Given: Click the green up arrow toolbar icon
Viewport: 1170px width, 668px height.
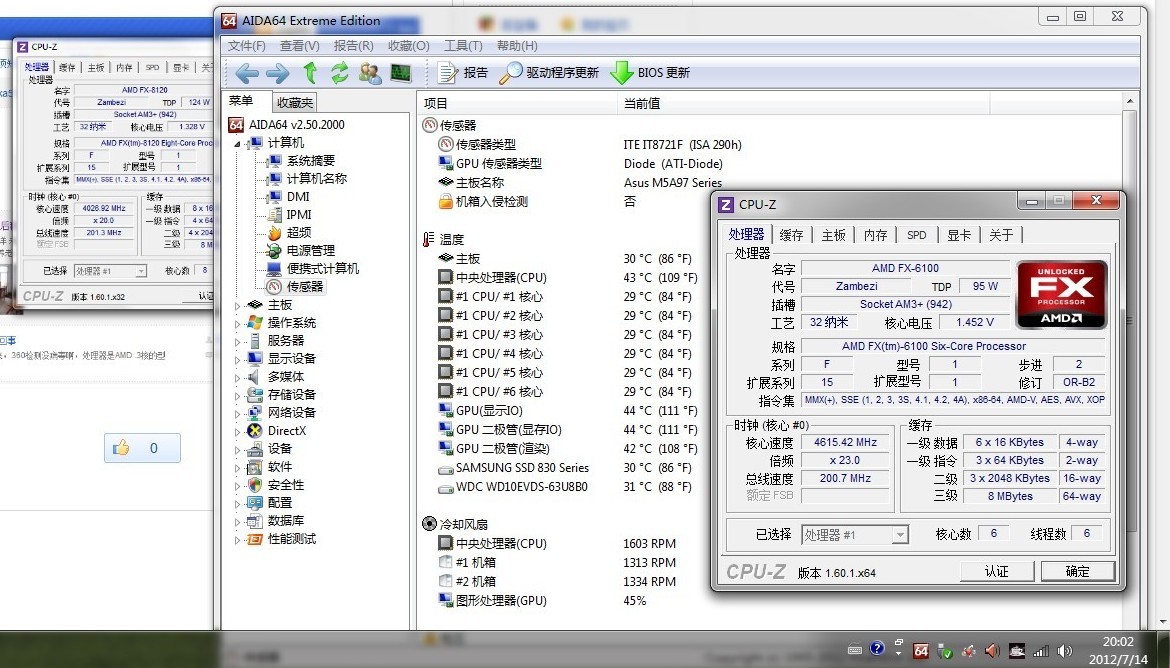Looking at the screenshot, I should [x=310, y=73].
